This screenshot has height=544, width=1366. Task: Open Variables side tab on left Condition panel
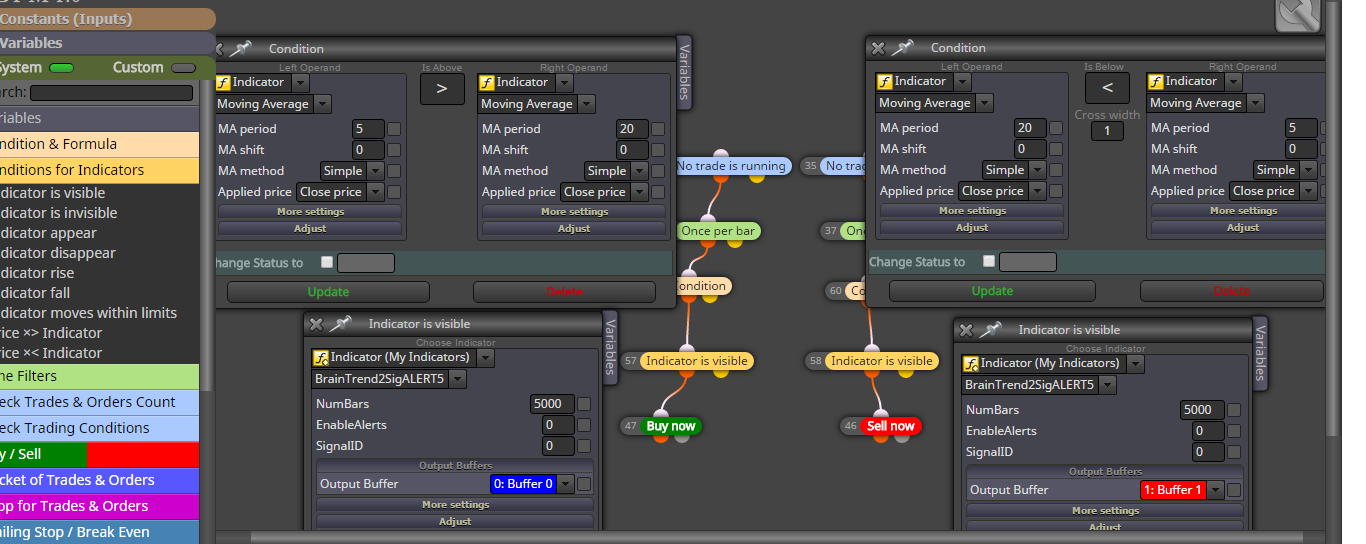click(x=684, y=72)
